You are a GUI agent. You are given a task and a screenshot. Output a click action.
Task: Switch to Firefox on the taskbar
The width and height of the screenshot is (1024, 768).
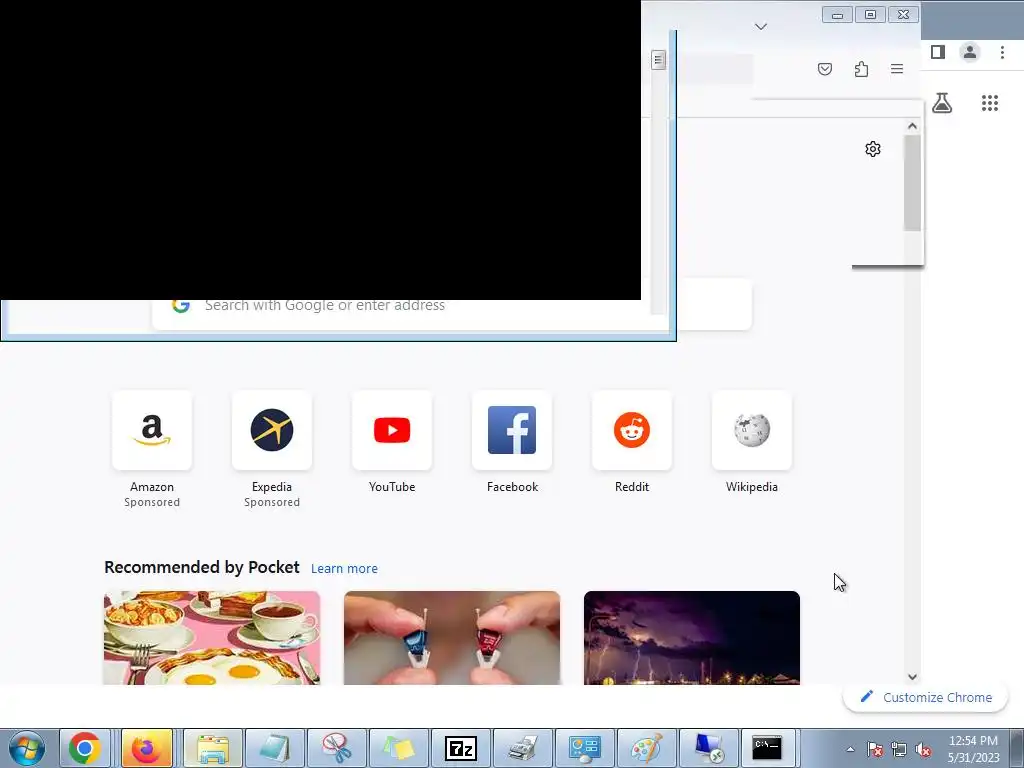pyautogui.click(x=146, y=748)
